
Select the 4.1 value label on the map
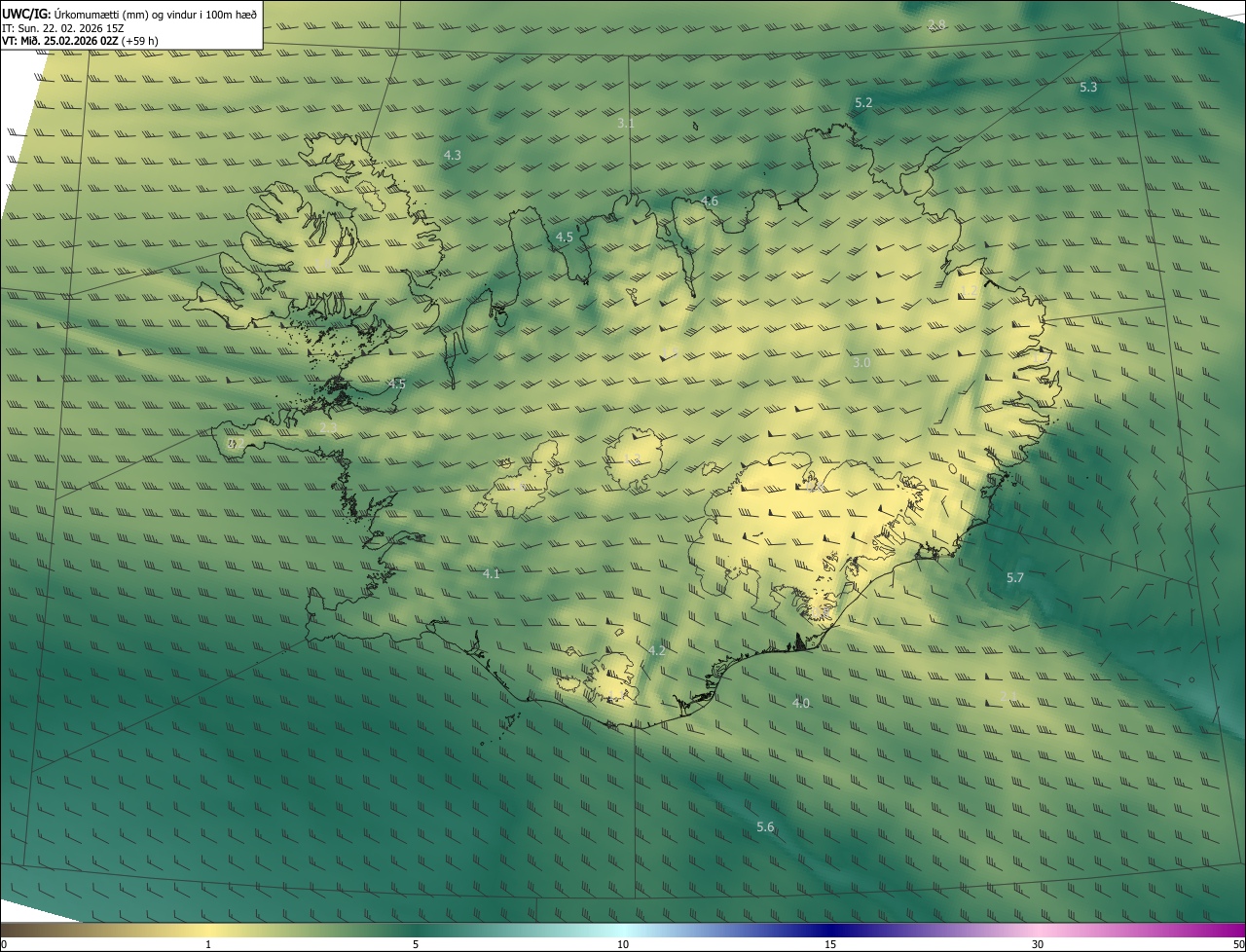pyautogui.click(x=491, y=574)
